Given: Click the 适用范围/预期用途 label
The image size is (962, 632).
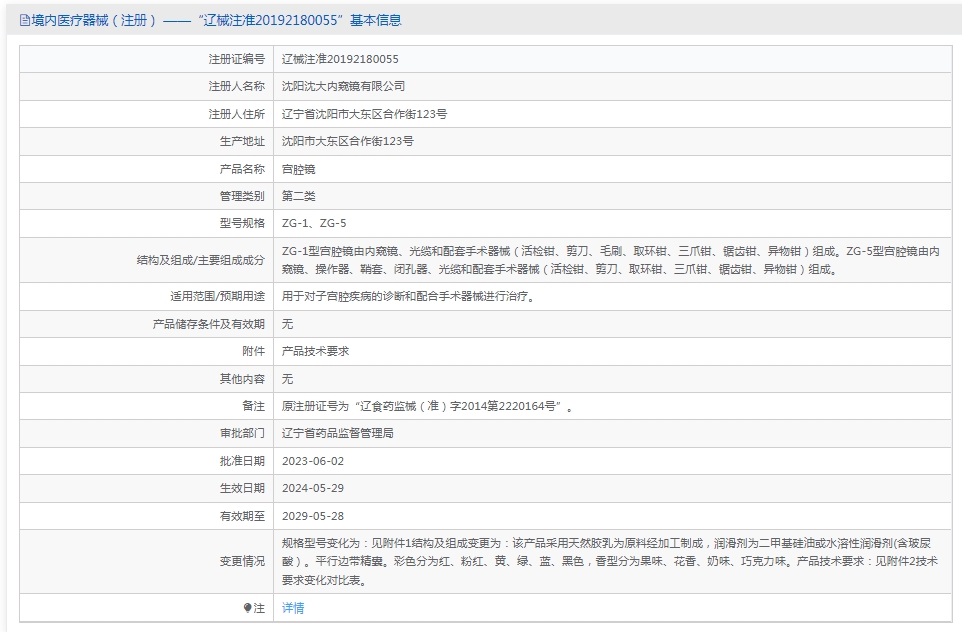Looking at the screenshot, I should click(x=218, y=296).
